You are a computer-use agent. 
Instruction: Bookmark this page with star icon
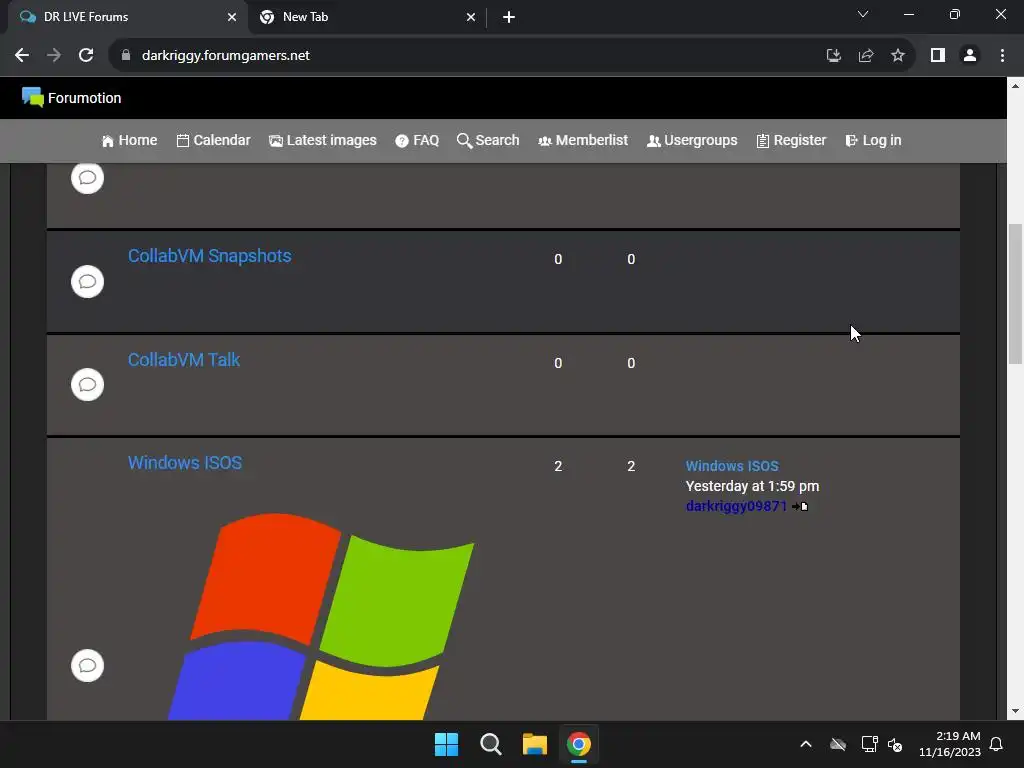pyautogui.click(x=898, y=56)
